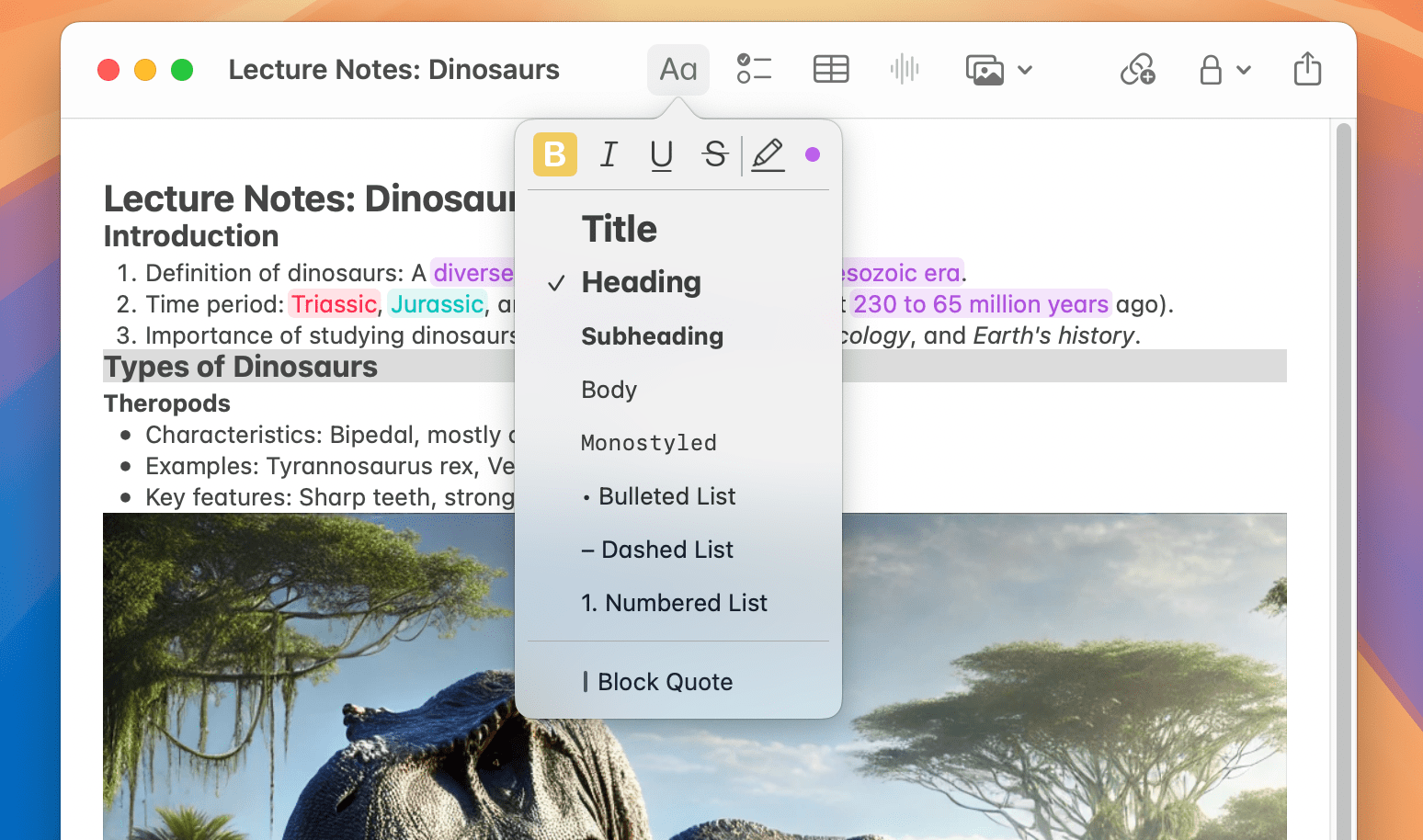Open the media picker dropdown arrow
This screenshot has height=840, width=1423.
coord(1026,69)
